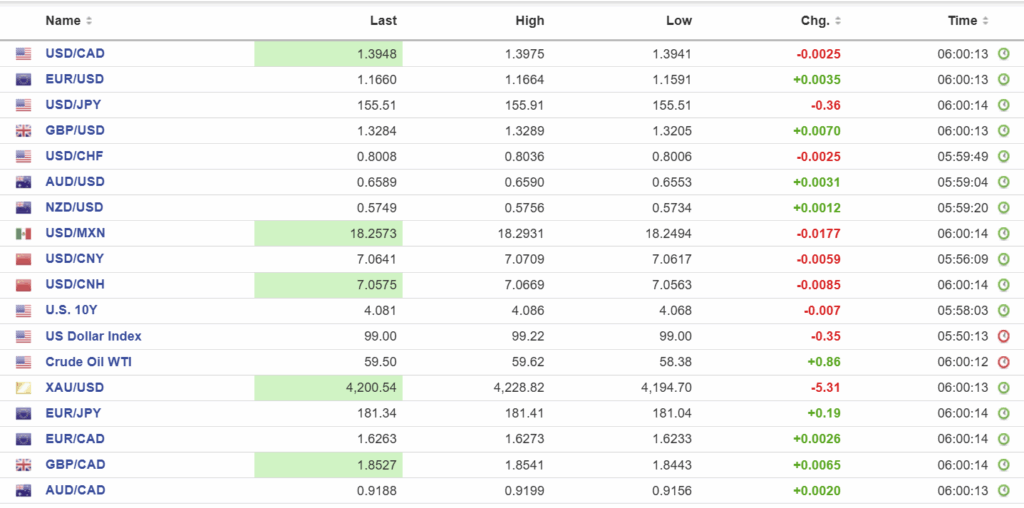1024x508 pixels.
Task: Sort the table by Name column arrows
Action: click(x=89, y=21)
